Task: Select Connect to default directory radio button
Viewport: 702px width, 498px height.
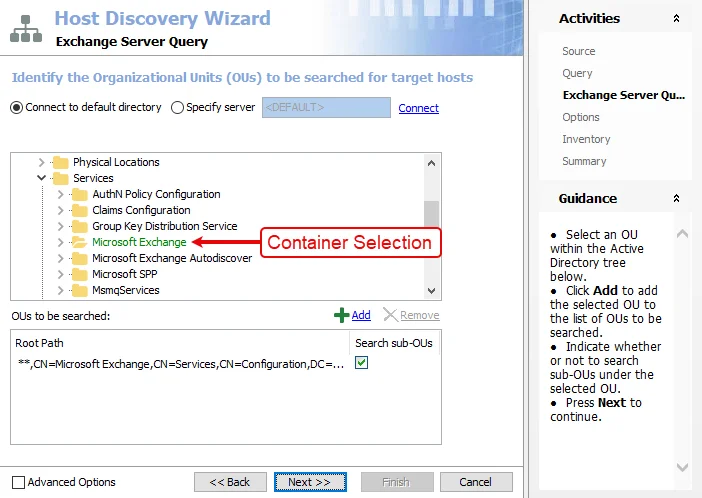Action: click(17, 107)
